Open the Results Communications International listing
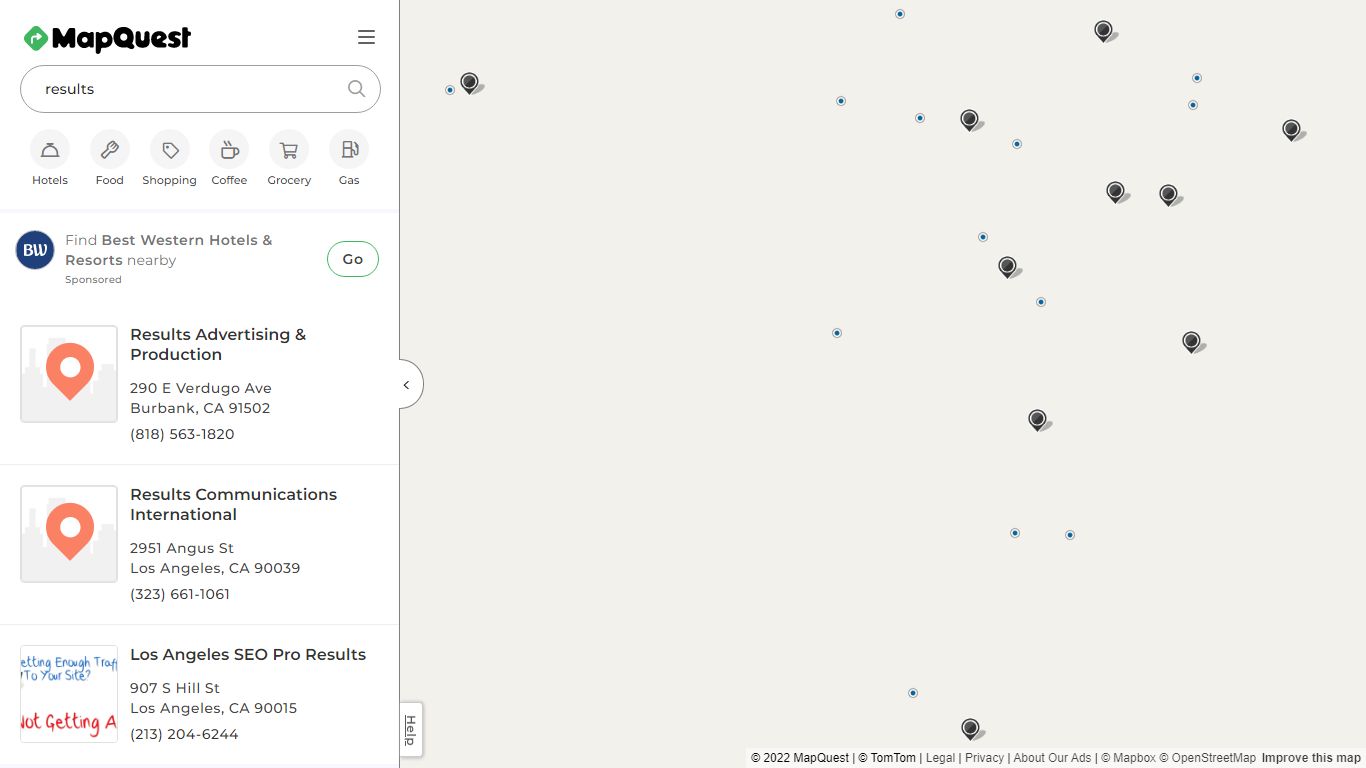Screen dimensions: 1366x768 click(x=233, y=504)
